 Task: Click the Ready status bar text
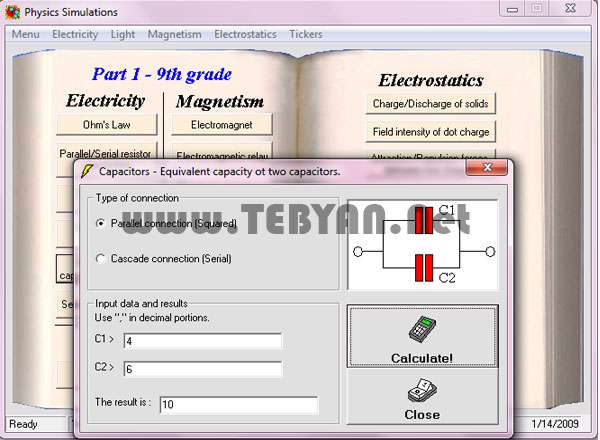click(23, 424)
